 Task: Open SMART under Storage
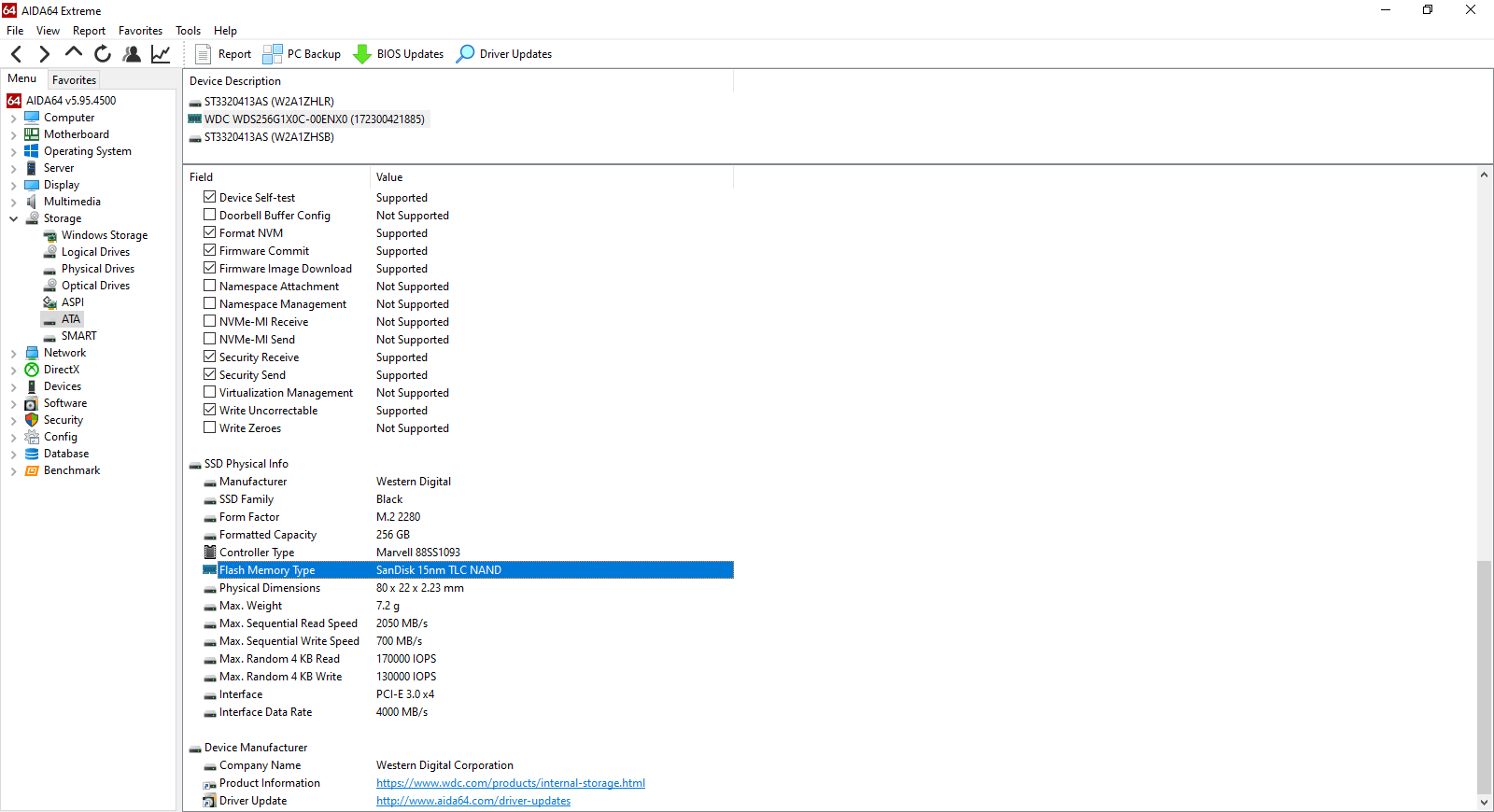(78, 336)
